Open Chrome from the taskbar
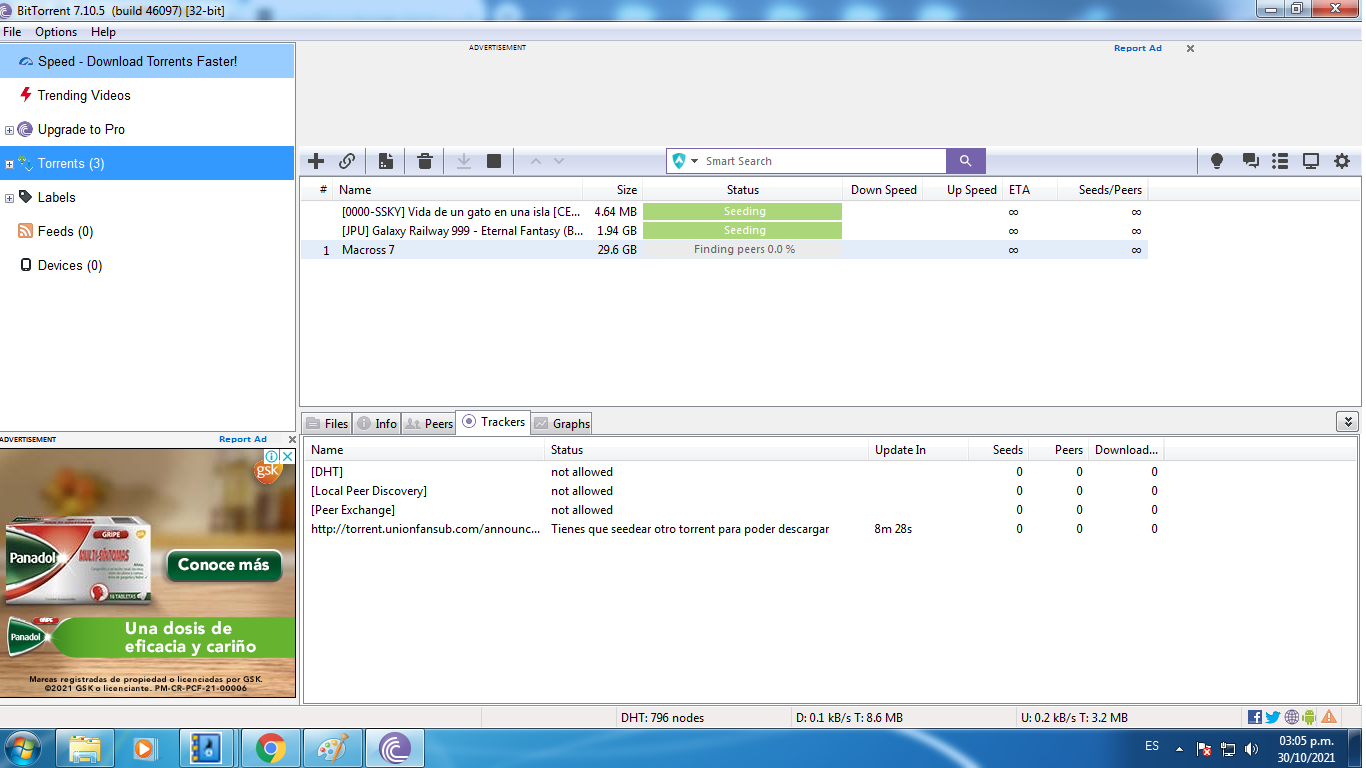Viewport: 1366px width, 768px height. tap(270, 748)
